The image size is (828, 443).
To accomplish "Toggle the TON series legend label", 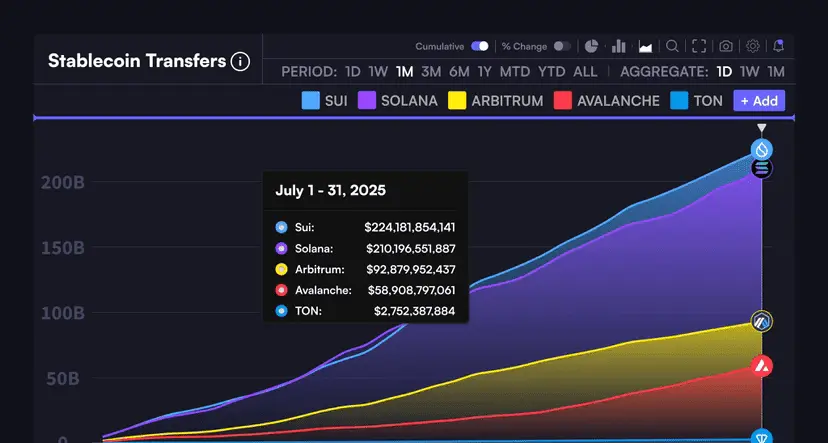I will click(x=708, y=101).
